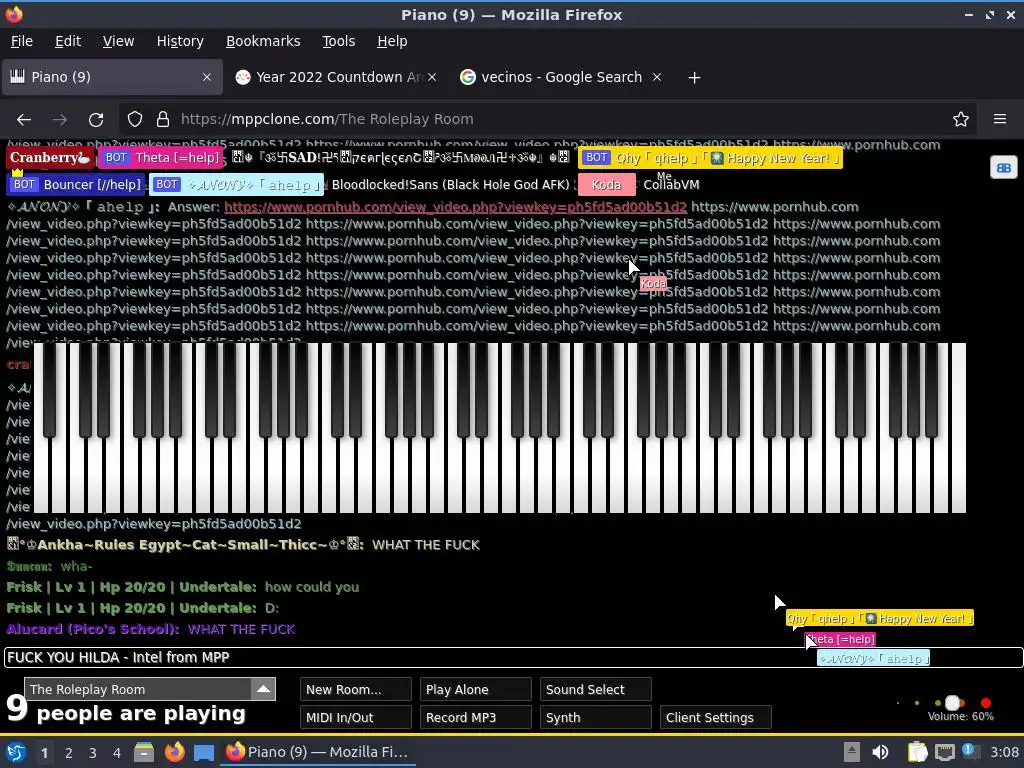The image size is (1024, 768).
Task: Open the clipboard tray icon
Action: [918, 752]
